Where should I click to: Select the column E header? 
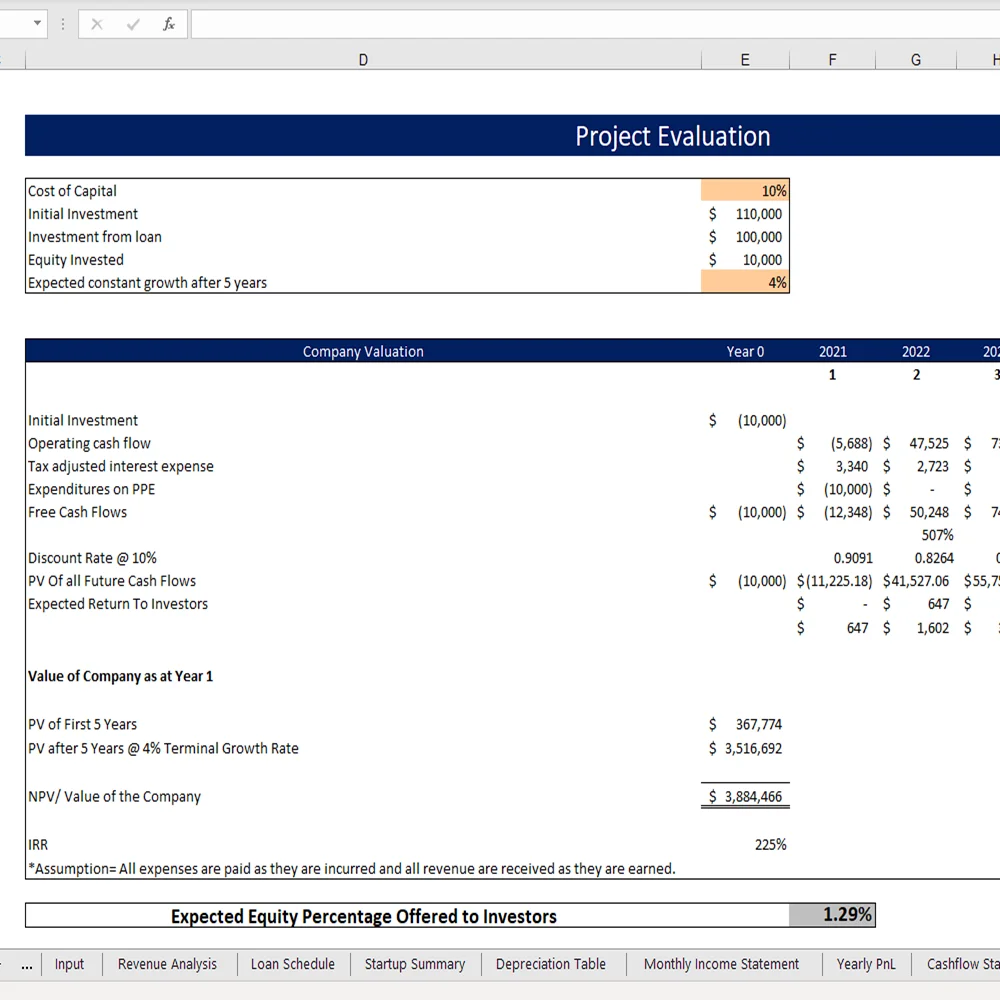click(x=745, y=60)
